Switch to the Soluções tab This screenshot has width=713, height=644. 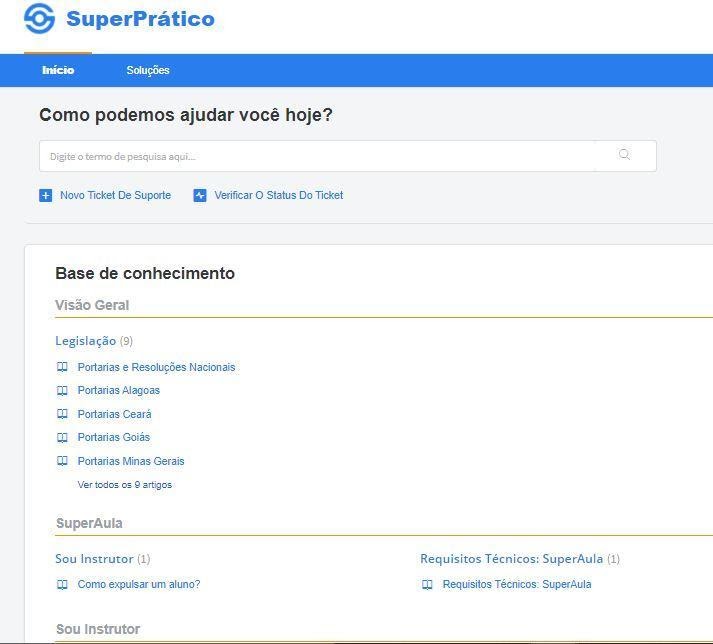[148, 70]
